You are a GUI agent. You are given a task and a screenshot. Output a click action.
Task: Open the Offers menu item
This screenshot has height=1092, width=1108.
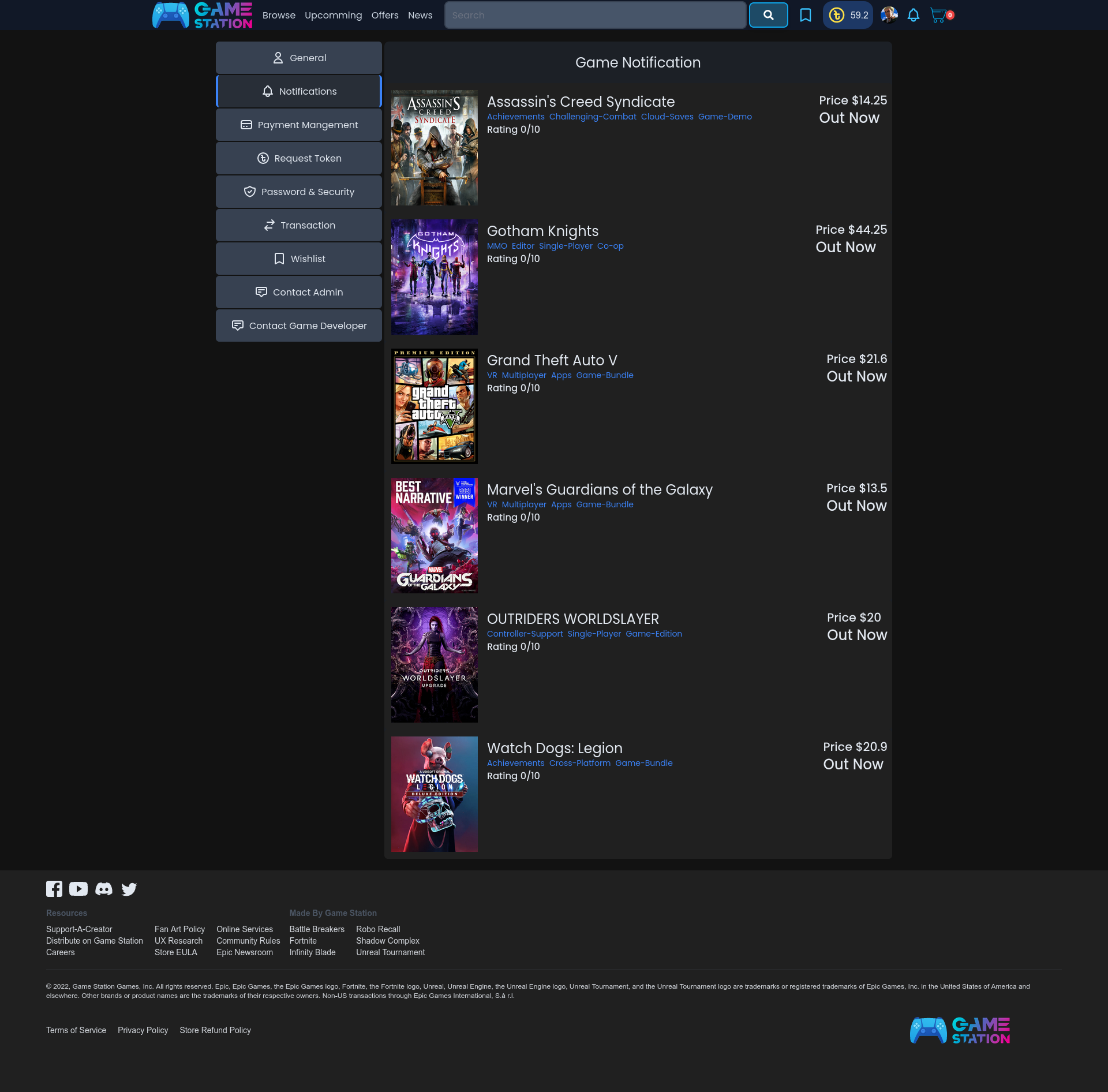(x=385, y=15)
